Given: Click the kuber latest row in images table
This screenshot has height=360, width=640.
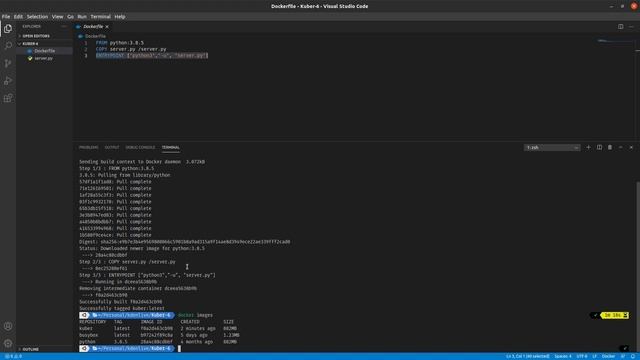Looking at the screenshot, I should click(x=158, y=329).
